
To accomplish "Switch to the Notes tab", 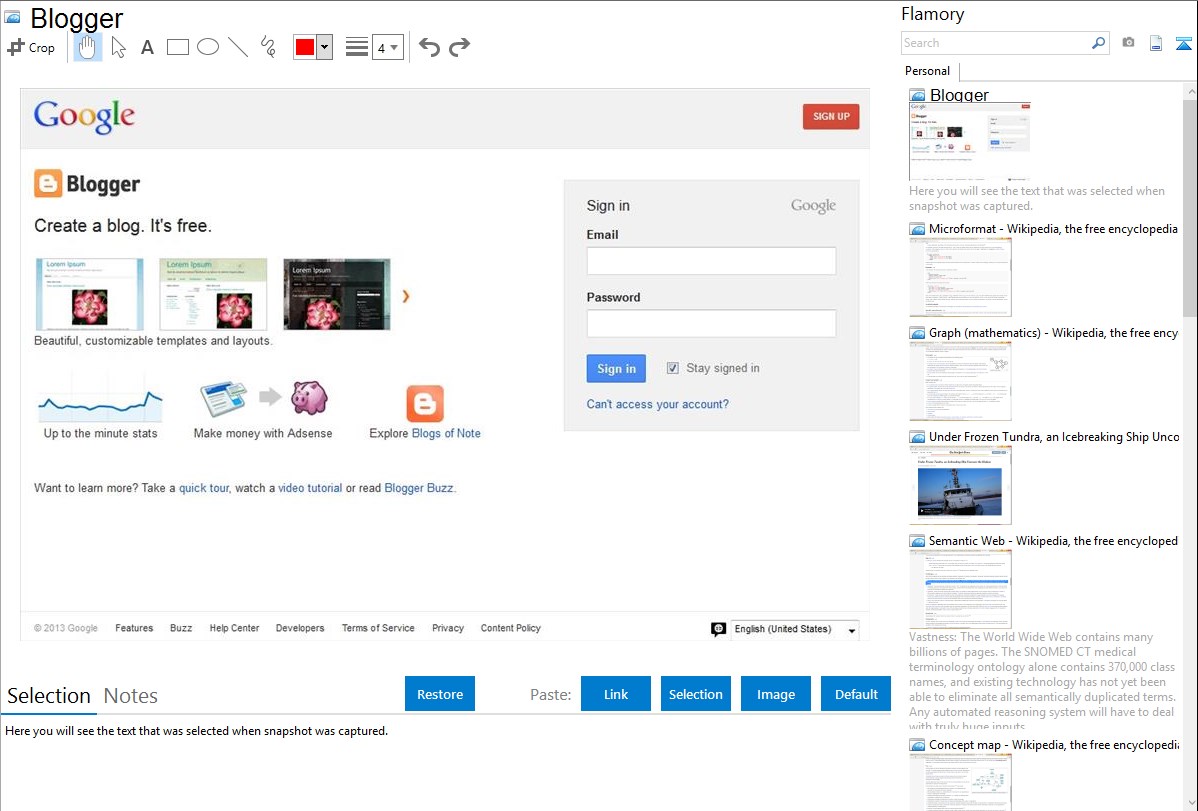I will coord(131,696).
